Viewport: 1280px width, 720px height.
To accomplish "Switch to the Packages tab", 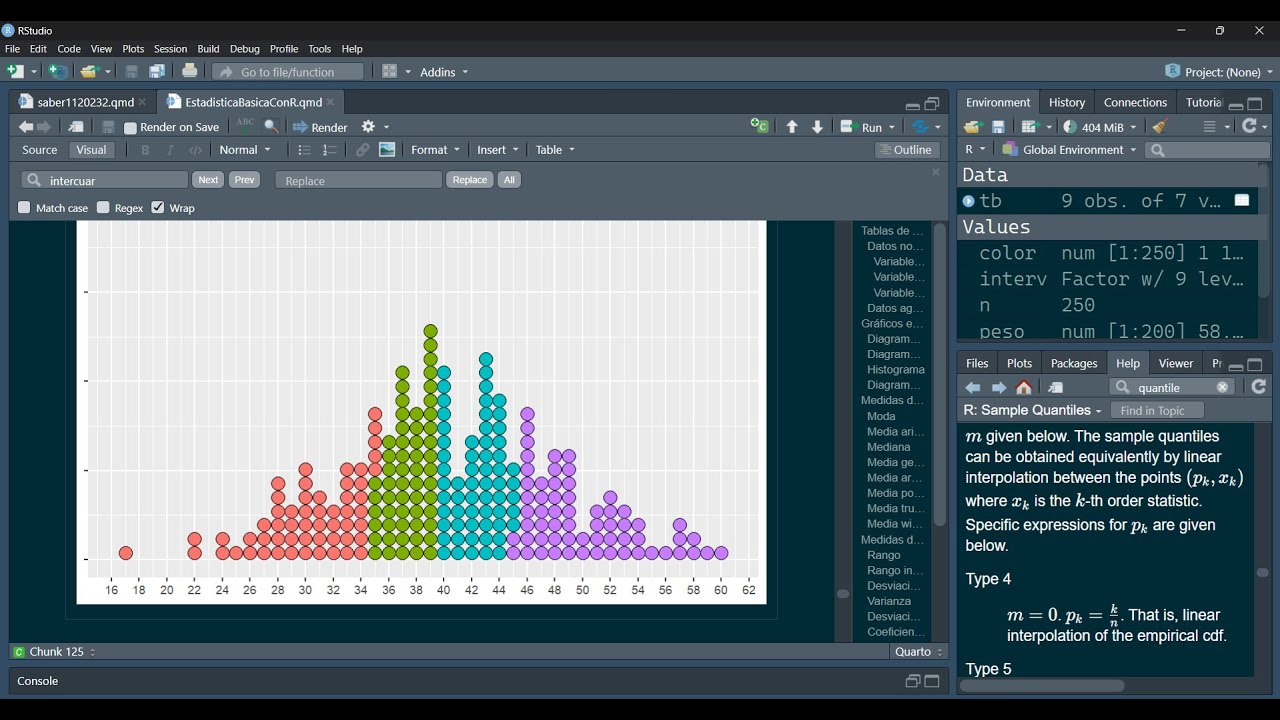I will (1074, 363).
